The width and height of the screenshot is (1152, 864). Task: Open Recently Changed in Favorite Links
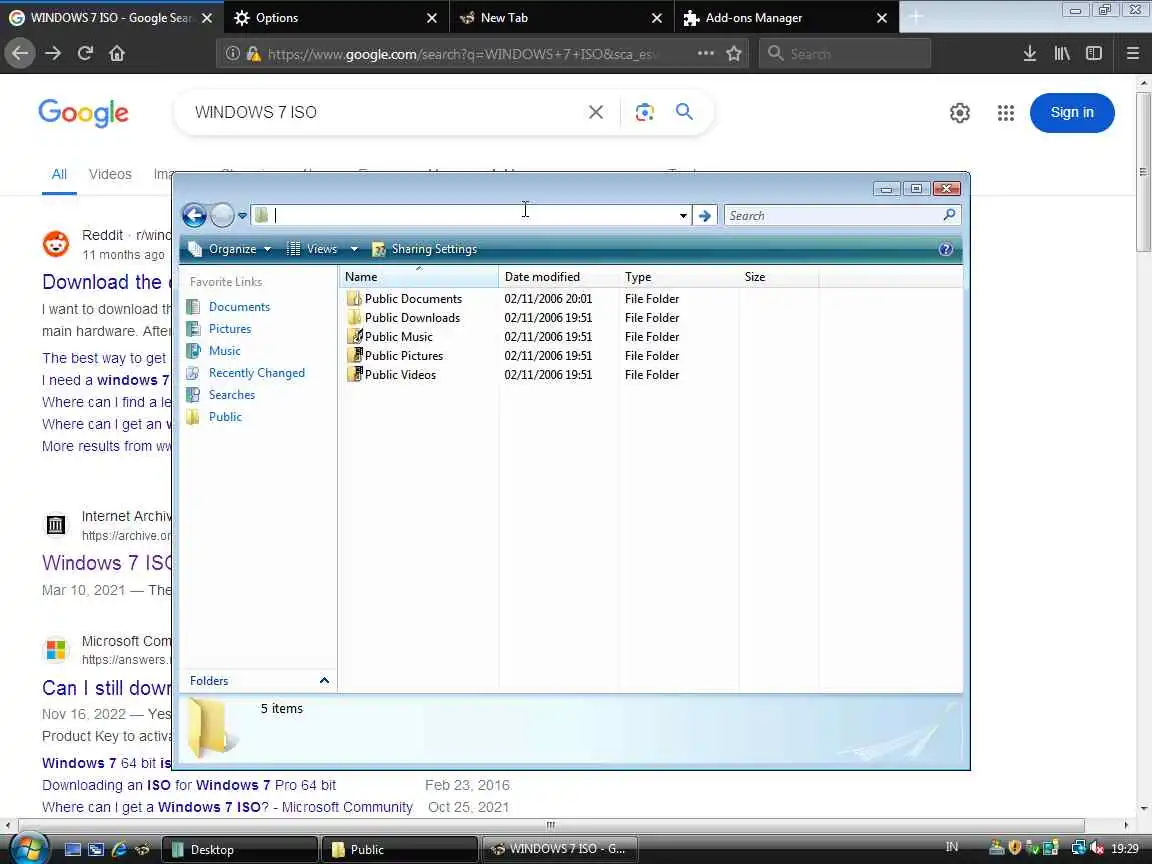pos(256,372)
